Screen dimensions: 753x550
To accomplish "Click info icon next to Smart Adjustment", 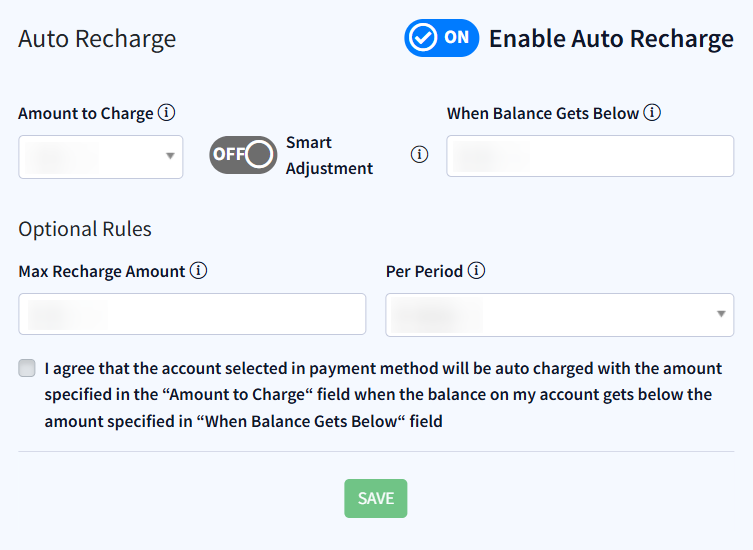I will pos(420,155).
